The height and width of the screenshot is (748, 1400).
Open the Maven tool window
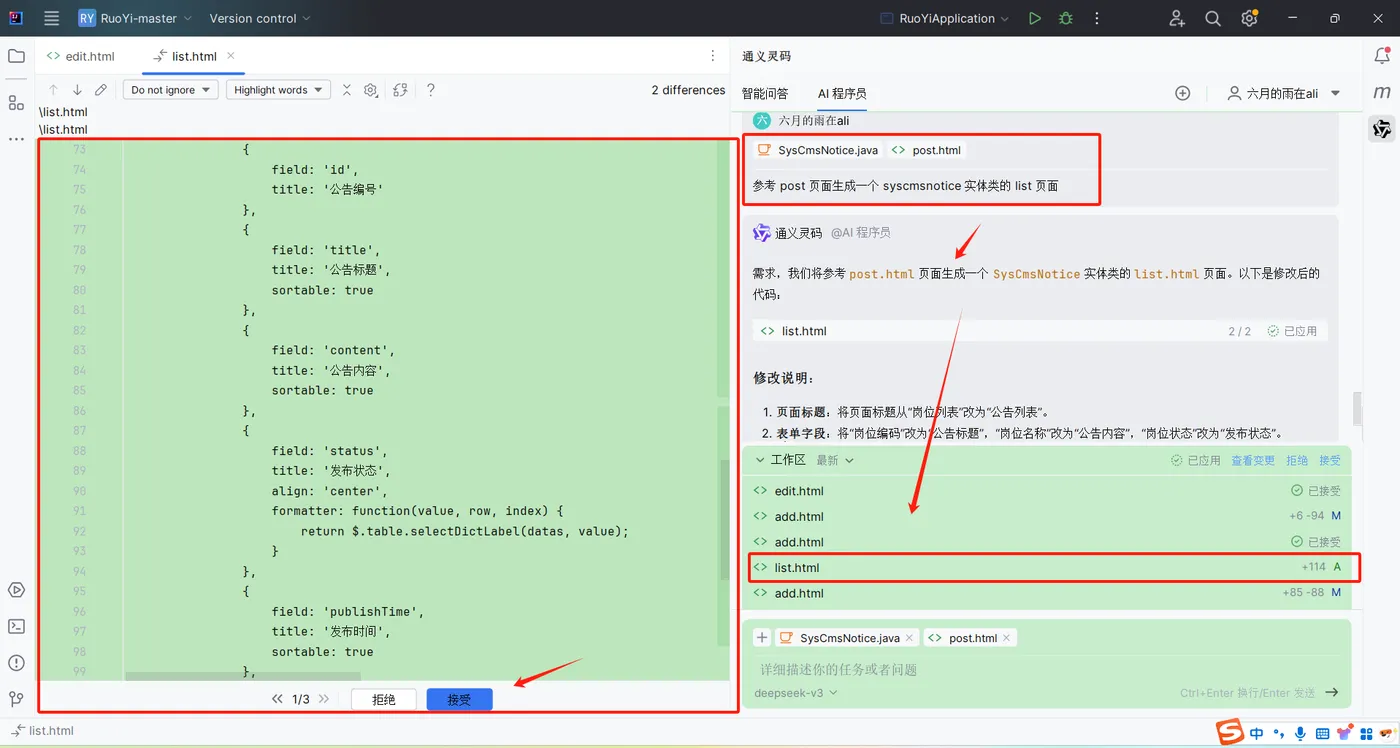click(1382, 92)
